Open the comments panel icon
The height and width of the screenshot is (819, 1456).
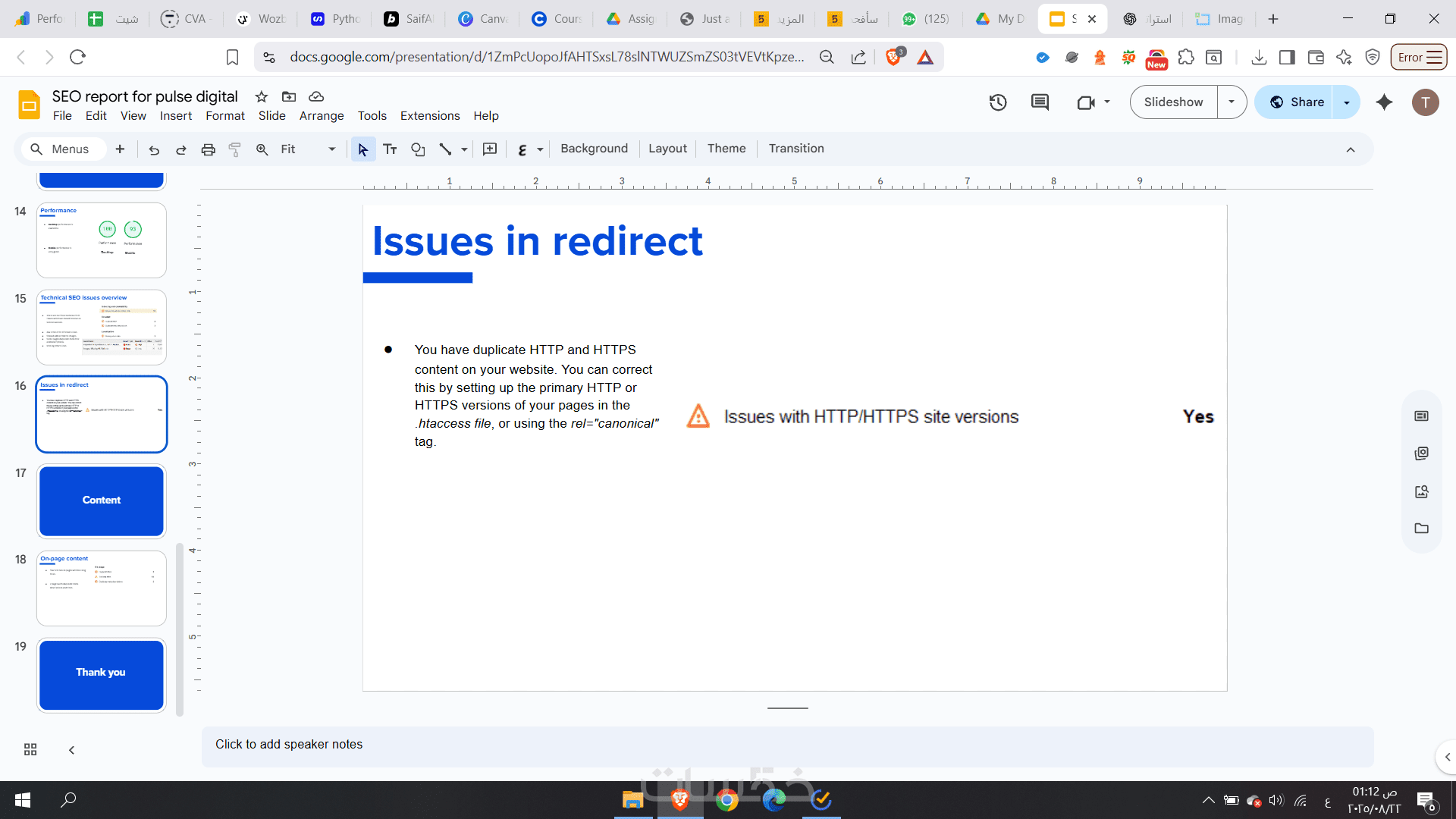click(1040, 102)
